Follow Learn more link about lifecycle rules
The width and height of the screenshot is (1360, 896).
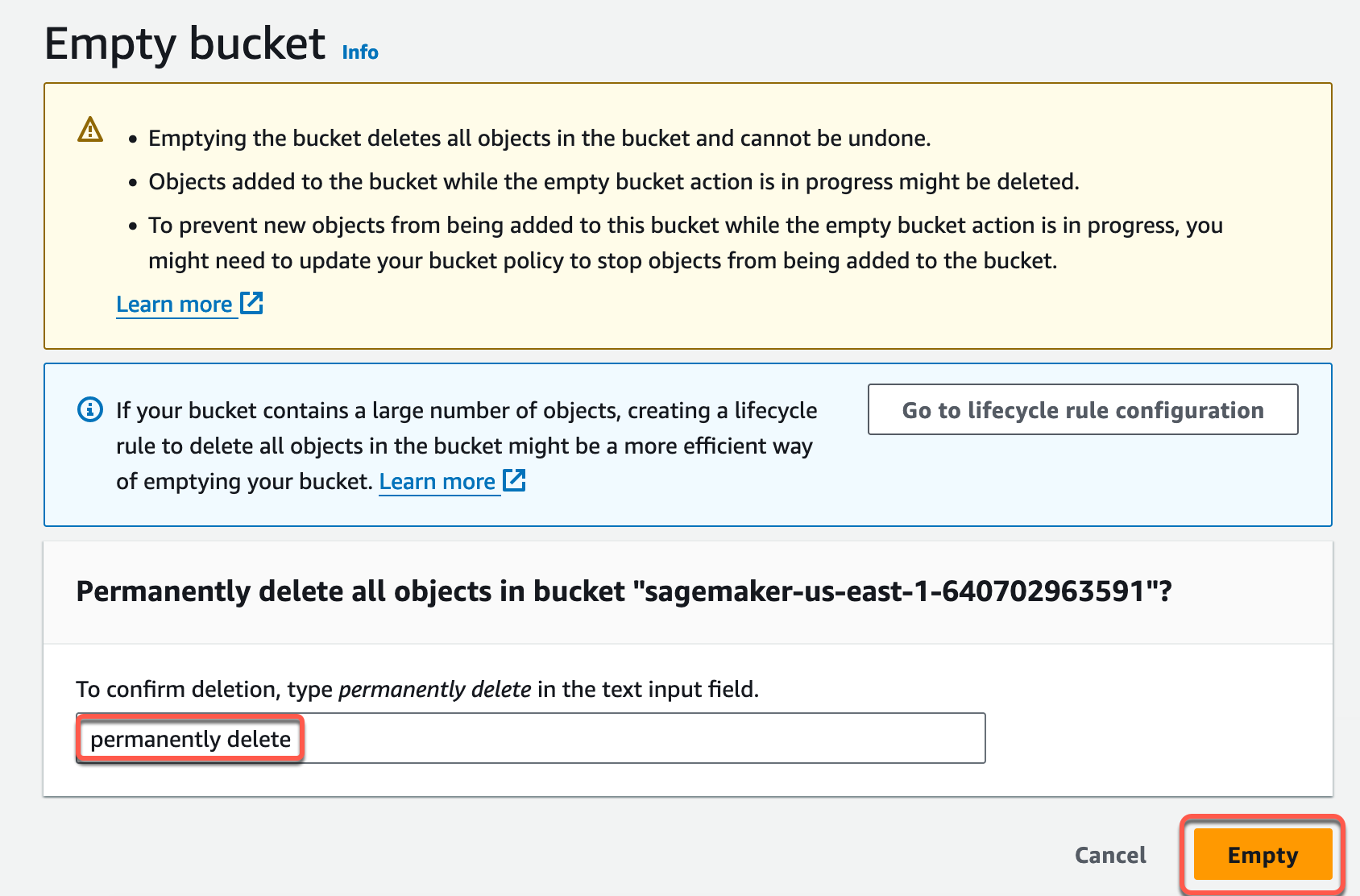point(437,482)
